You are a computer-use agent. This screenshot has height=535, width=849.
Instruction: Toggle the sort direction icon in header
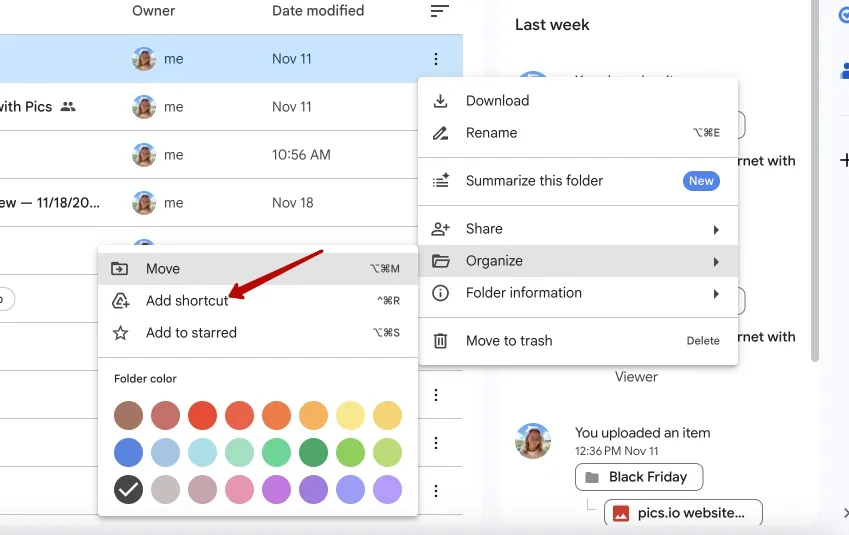click(440, 11)
